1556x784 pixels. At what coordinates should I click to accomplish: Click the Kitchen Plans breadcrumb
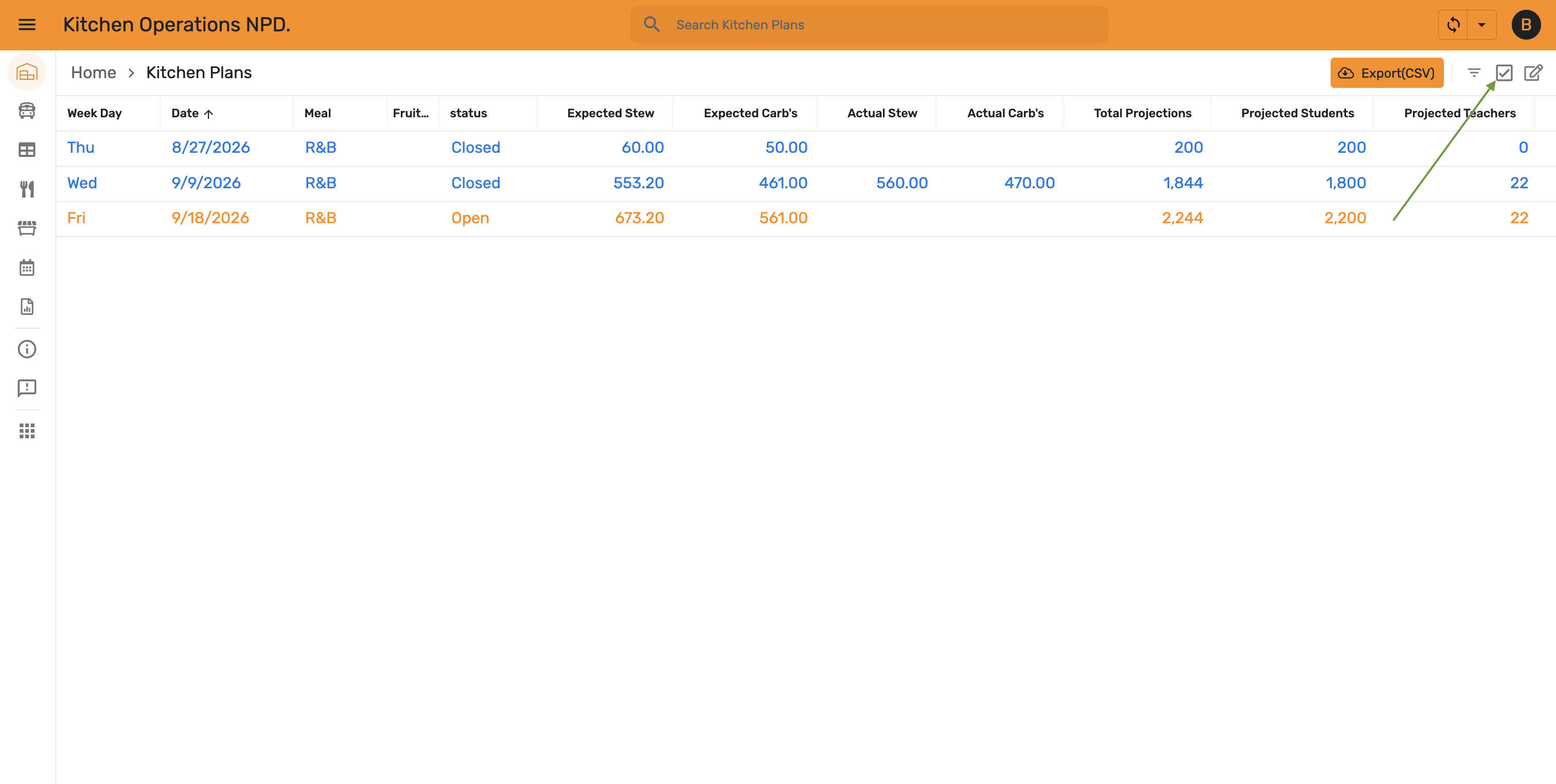(x=199, y=73)
